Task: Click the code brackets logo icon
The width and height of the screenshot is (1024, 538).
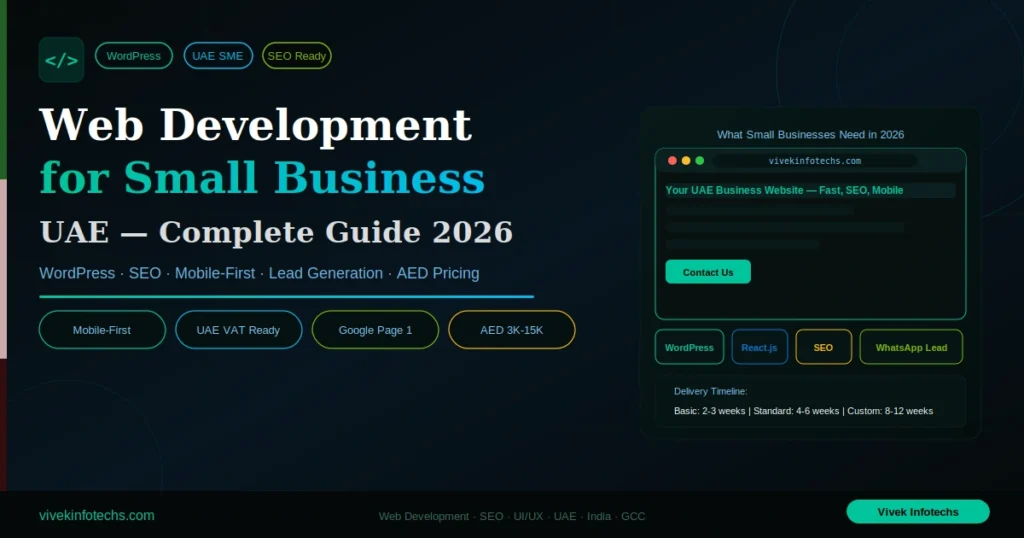Action: pos(61,60)
